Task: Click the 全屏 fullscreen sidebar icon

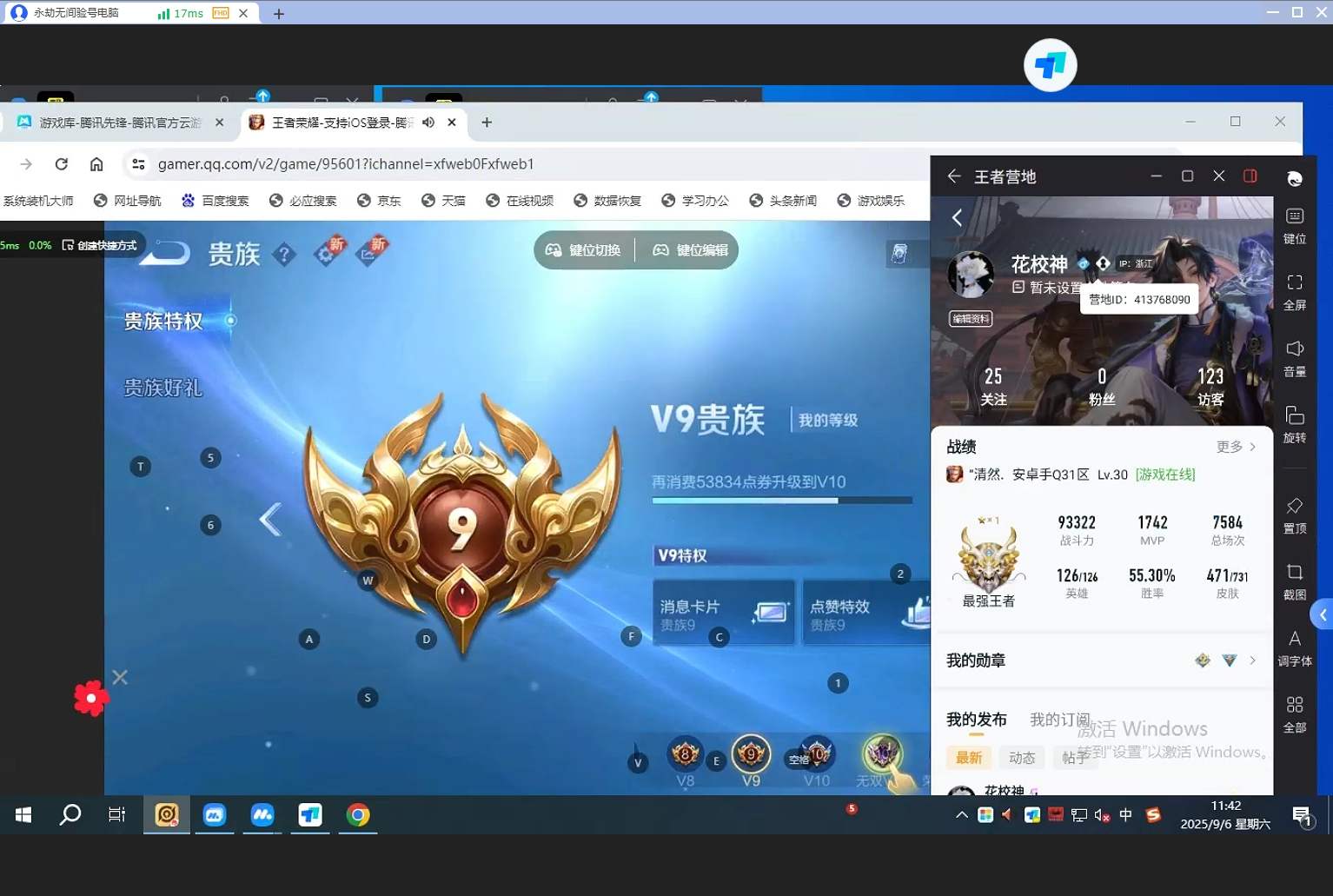Action: pos(1294,292)
